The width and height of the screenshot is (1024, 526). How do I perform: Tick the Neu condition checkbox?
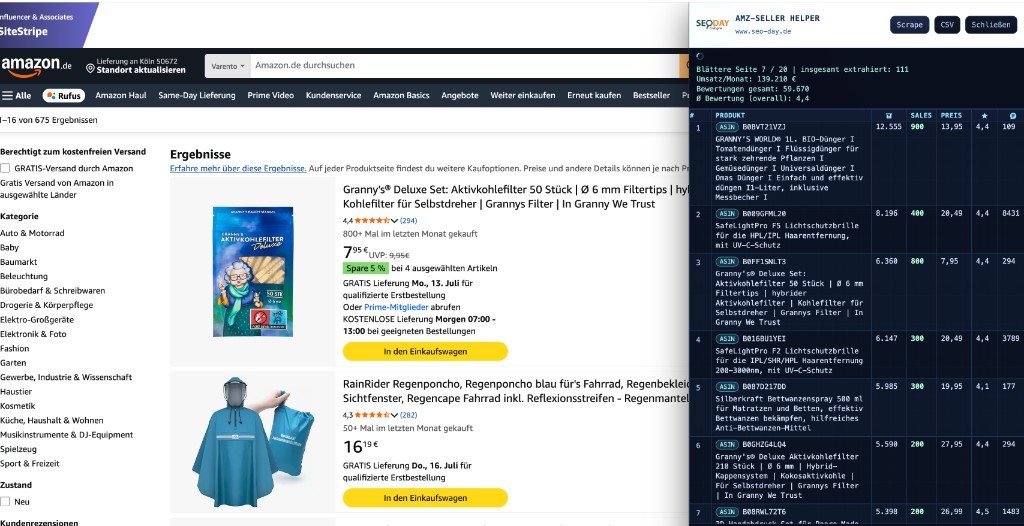click(x=5, y=501)
